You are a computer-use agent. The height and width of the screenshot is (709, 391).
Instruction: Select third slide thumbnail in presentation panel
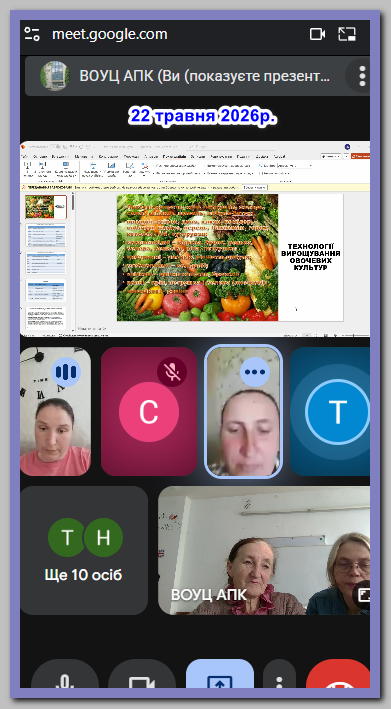[46, 263]
